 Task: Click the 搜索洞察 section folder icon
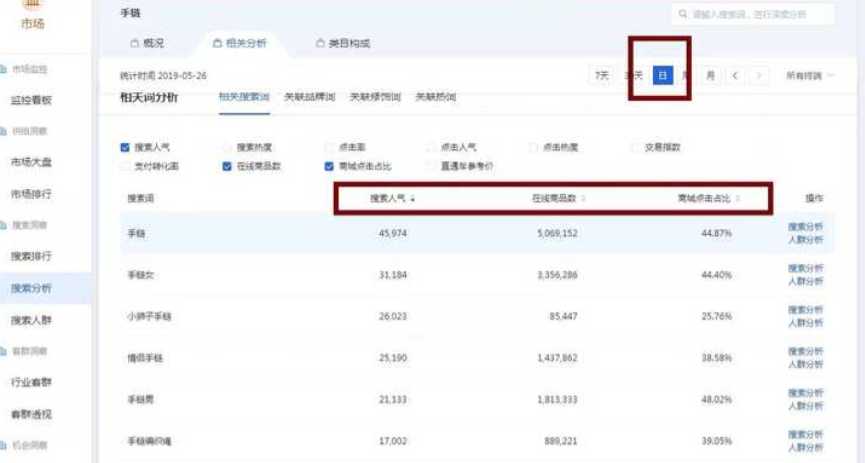pos(3,225)
